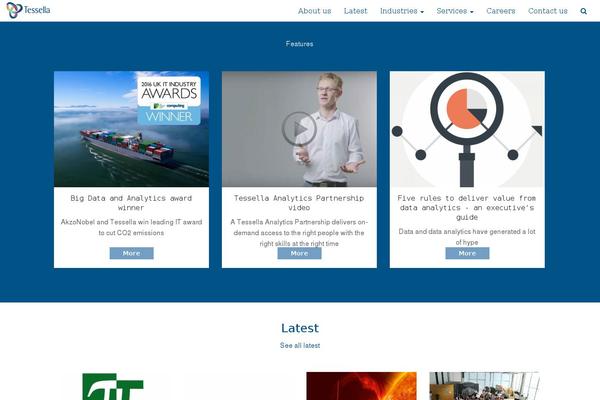Open the Contact us page
Viewport: 600px width, 400px height.
pyautogui.click(x=548, y=11)
